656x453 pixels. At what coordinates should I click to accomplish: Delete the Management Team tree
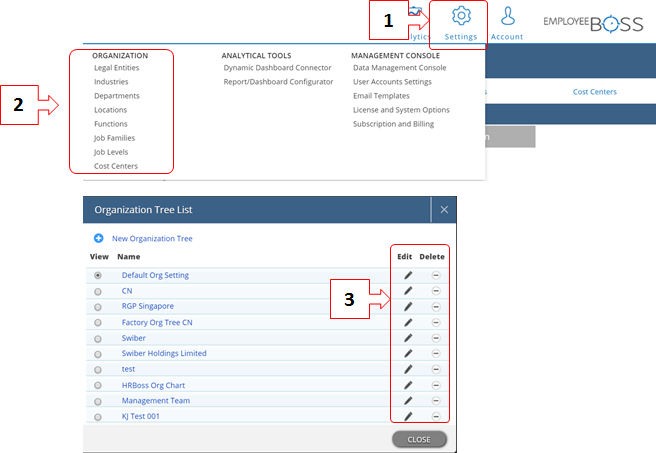pos(436,401)
